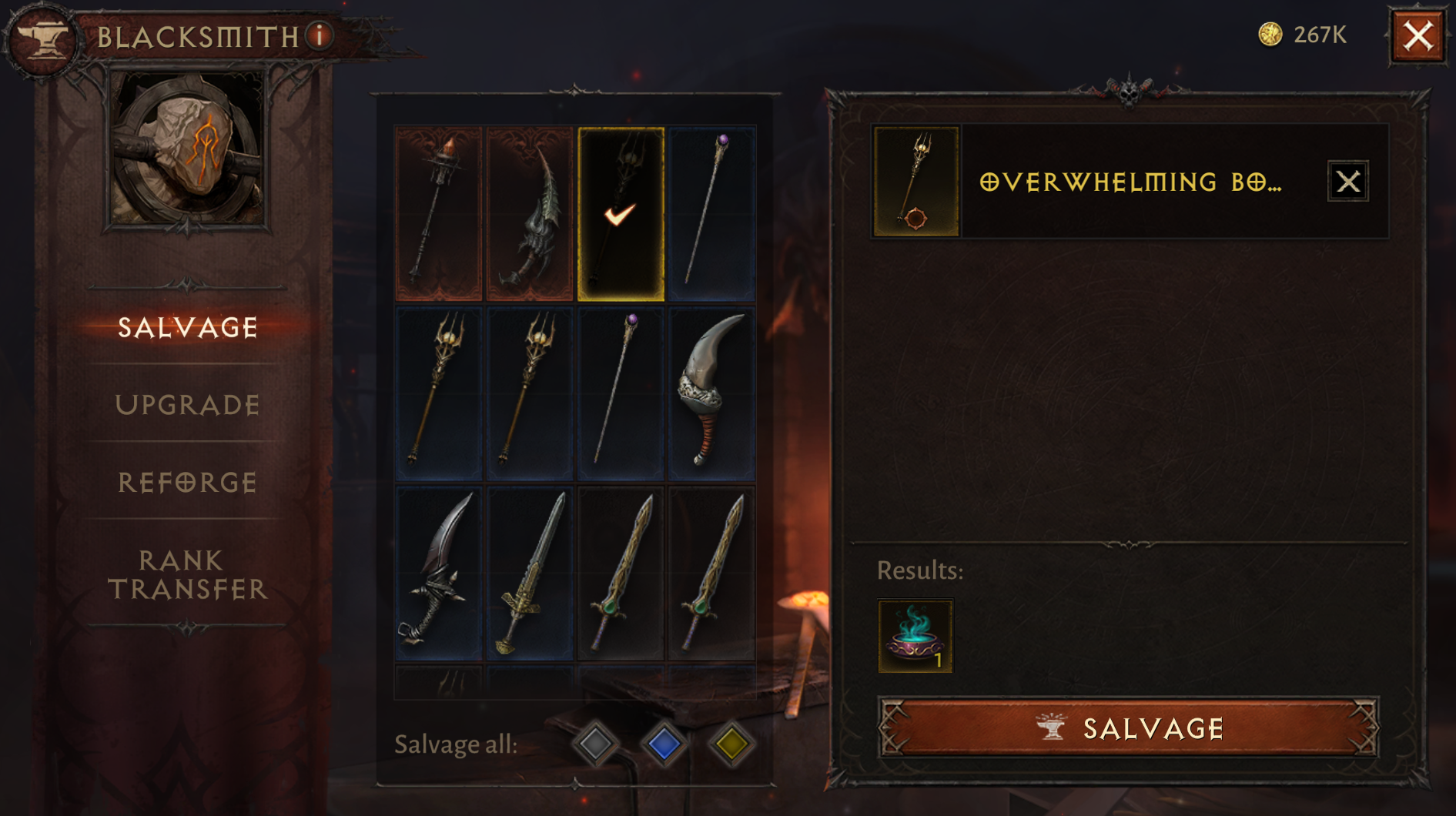This screenshot has height=816, width=1456.
Task: Select the broad steel sword item
Action: coord(530,574)
